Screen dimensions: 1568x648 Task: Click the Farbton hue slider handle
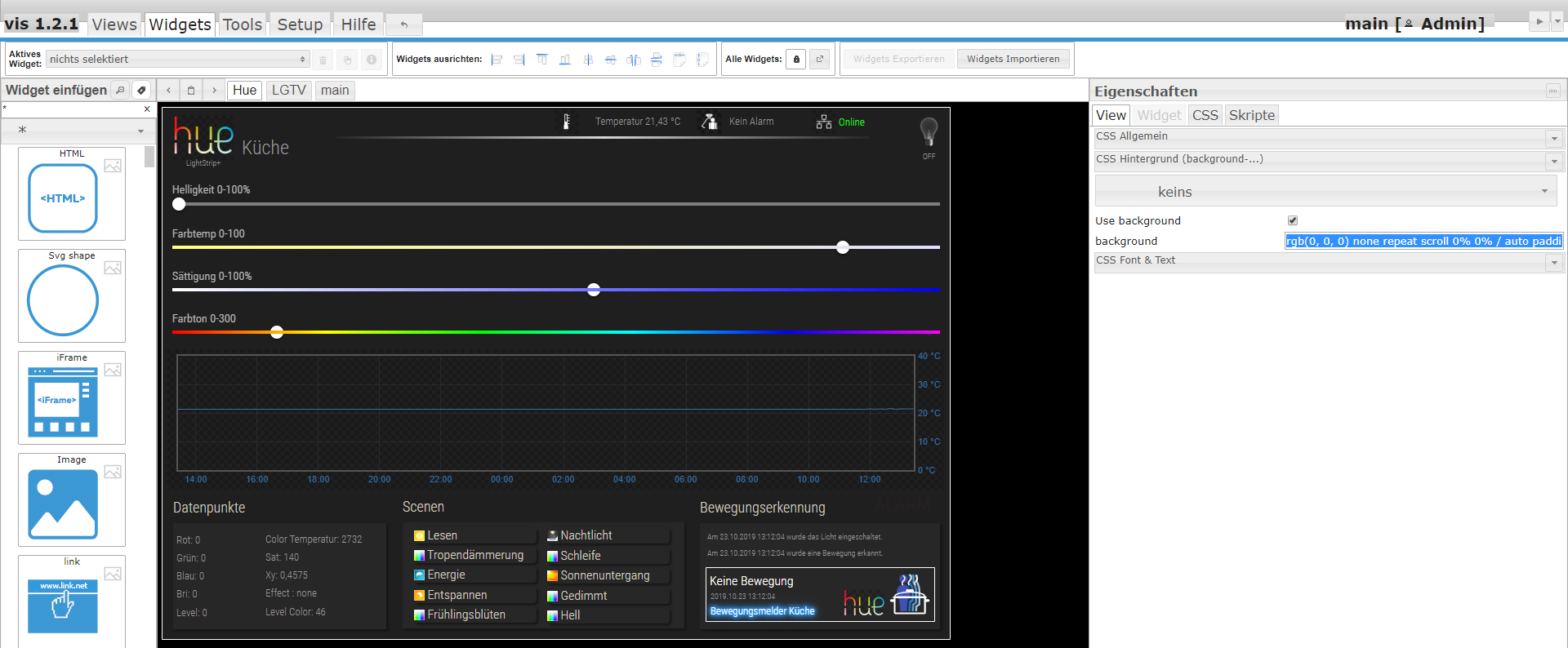tap(277, 332)
